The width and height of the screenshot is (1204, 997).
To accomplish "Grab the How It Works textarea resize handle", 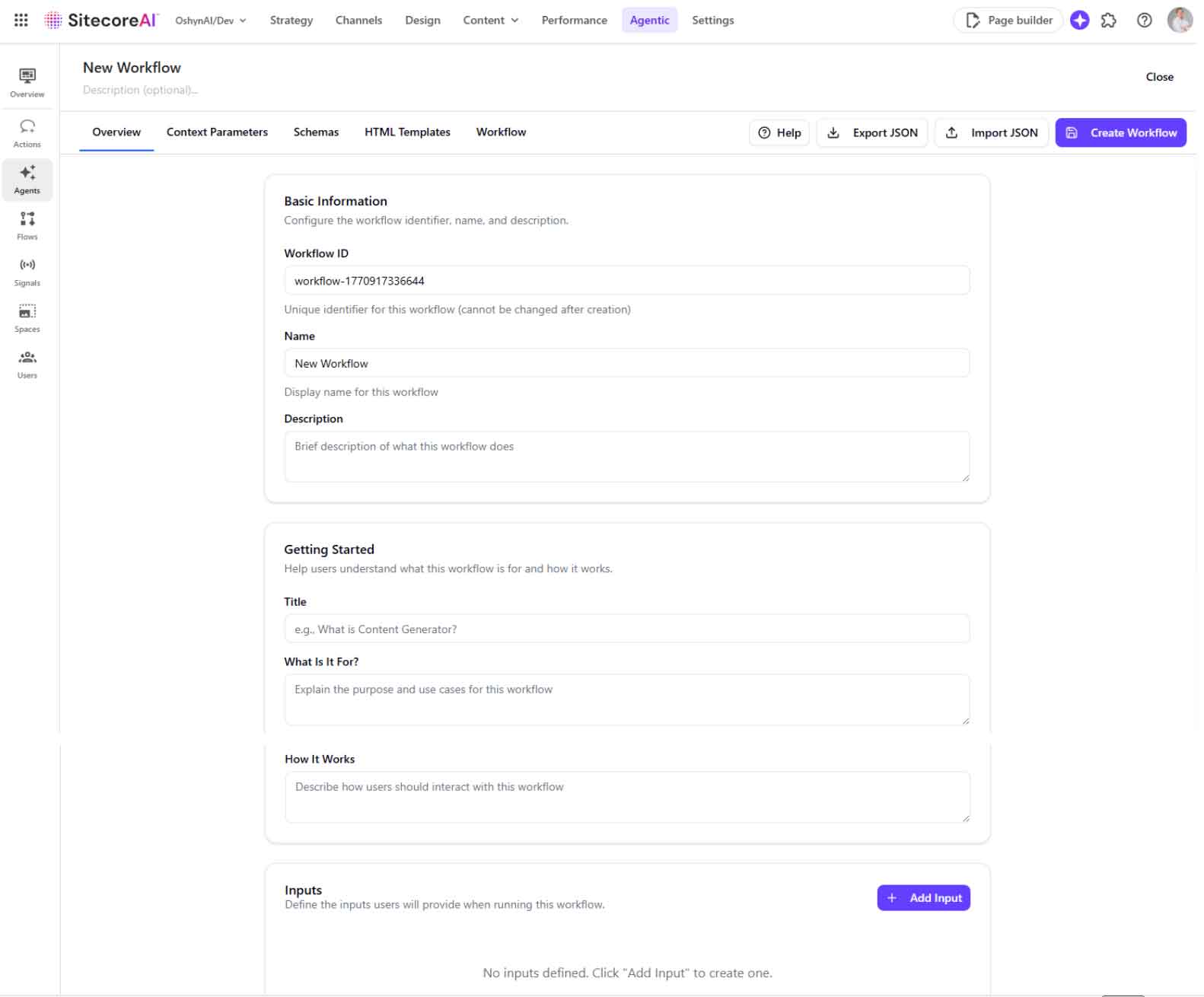I will [966, 817].
